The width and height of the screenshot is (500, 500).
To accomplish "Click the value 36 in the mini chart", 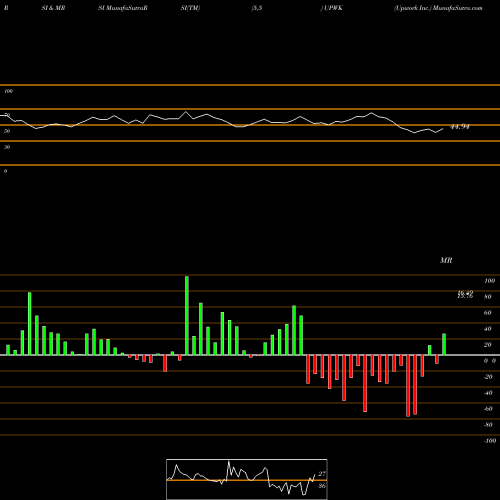I will point(322,486).
